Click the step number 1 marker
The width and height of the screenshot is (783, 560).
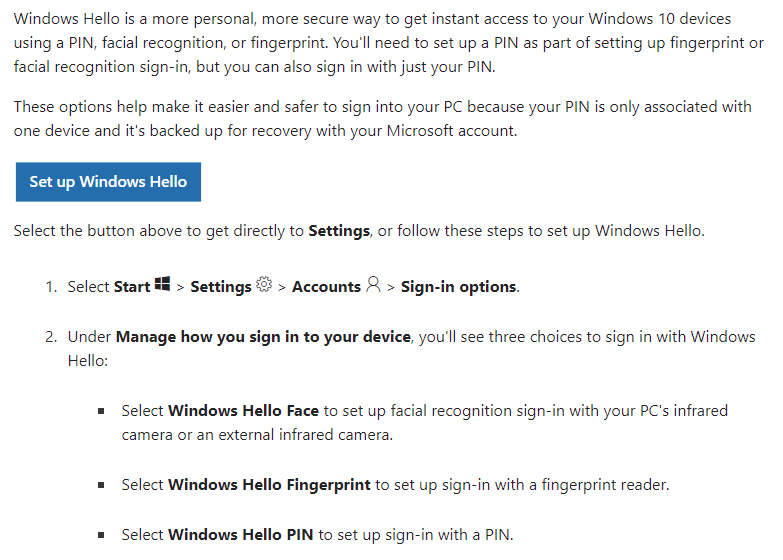click(50, 287)
